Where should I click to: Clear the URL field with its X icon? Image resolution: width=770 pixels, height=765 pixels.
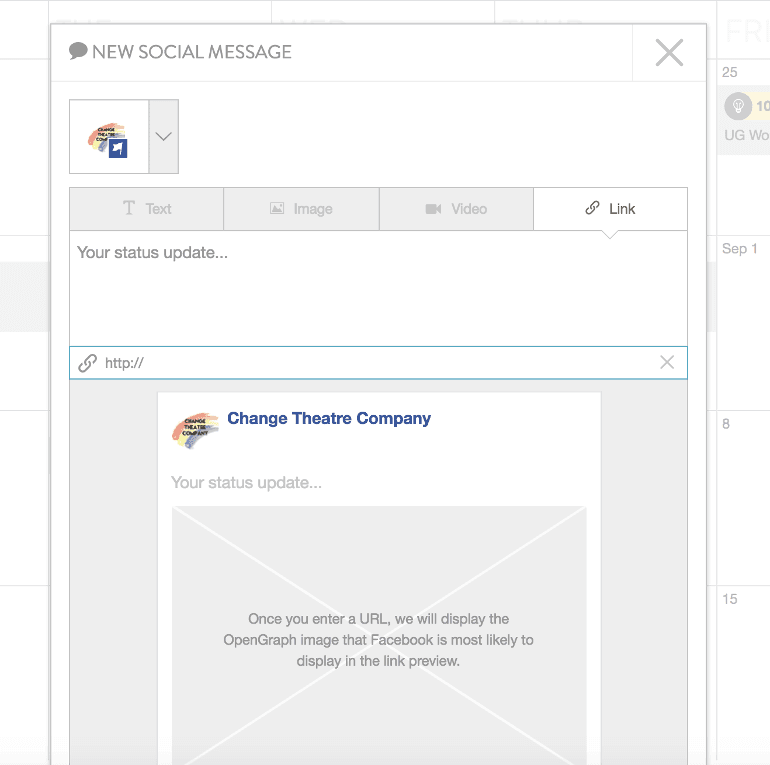point(667,363)
